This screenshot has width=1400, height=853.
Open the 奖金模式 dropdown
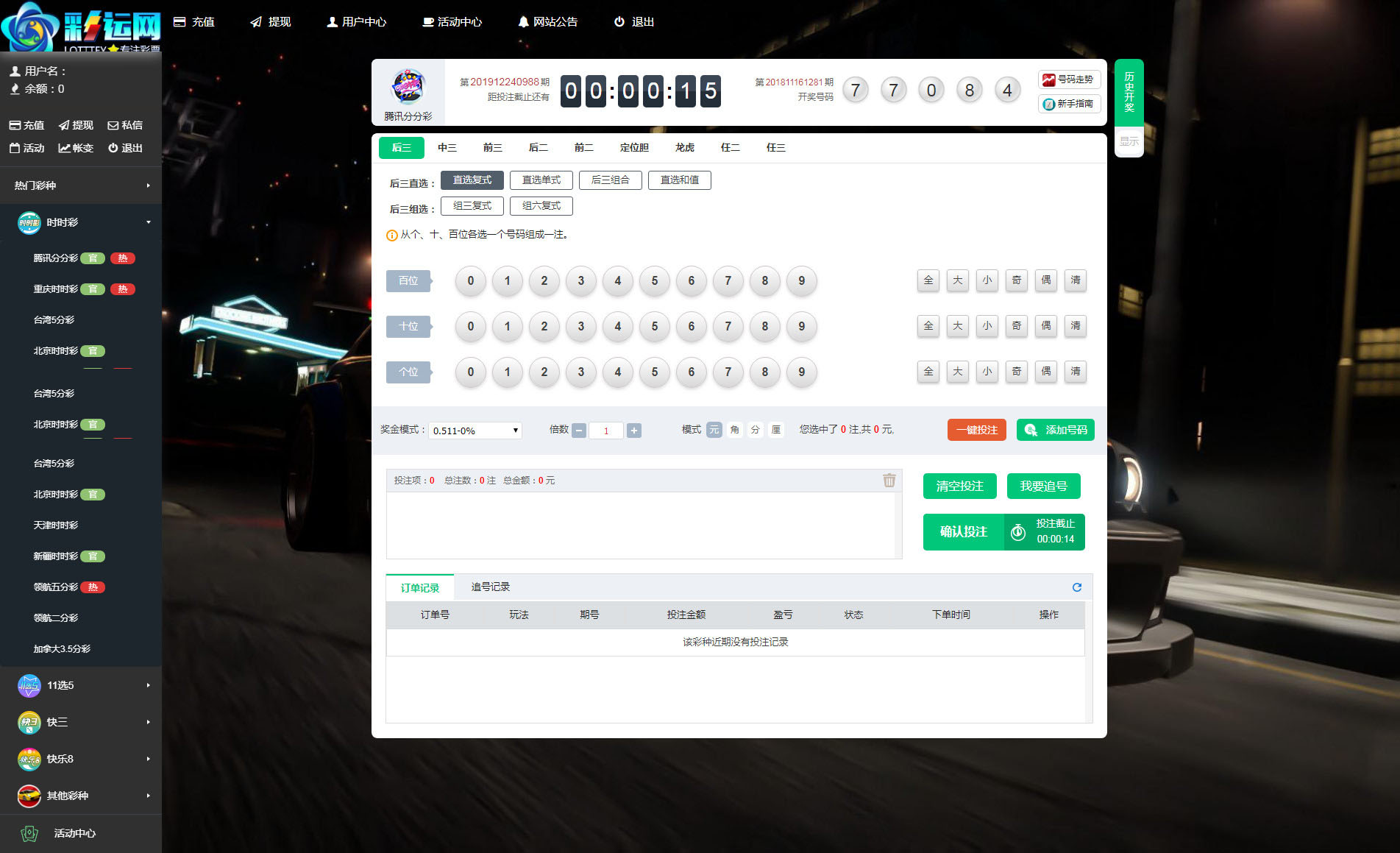[x=475, y=431]
